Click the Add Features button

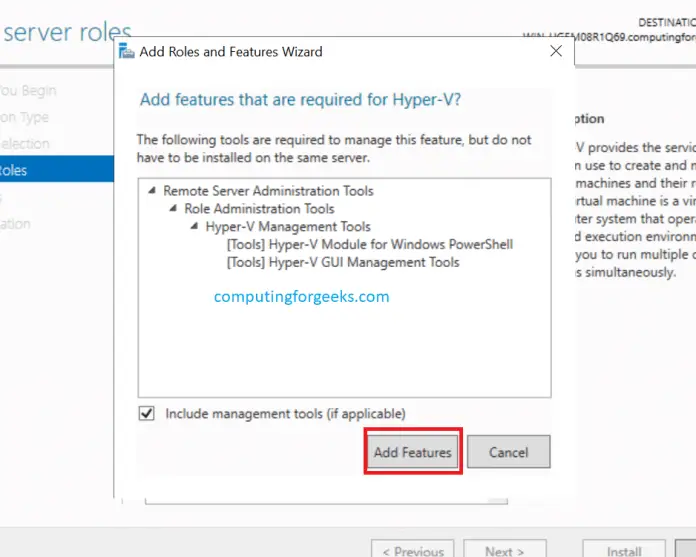point(412,452)
